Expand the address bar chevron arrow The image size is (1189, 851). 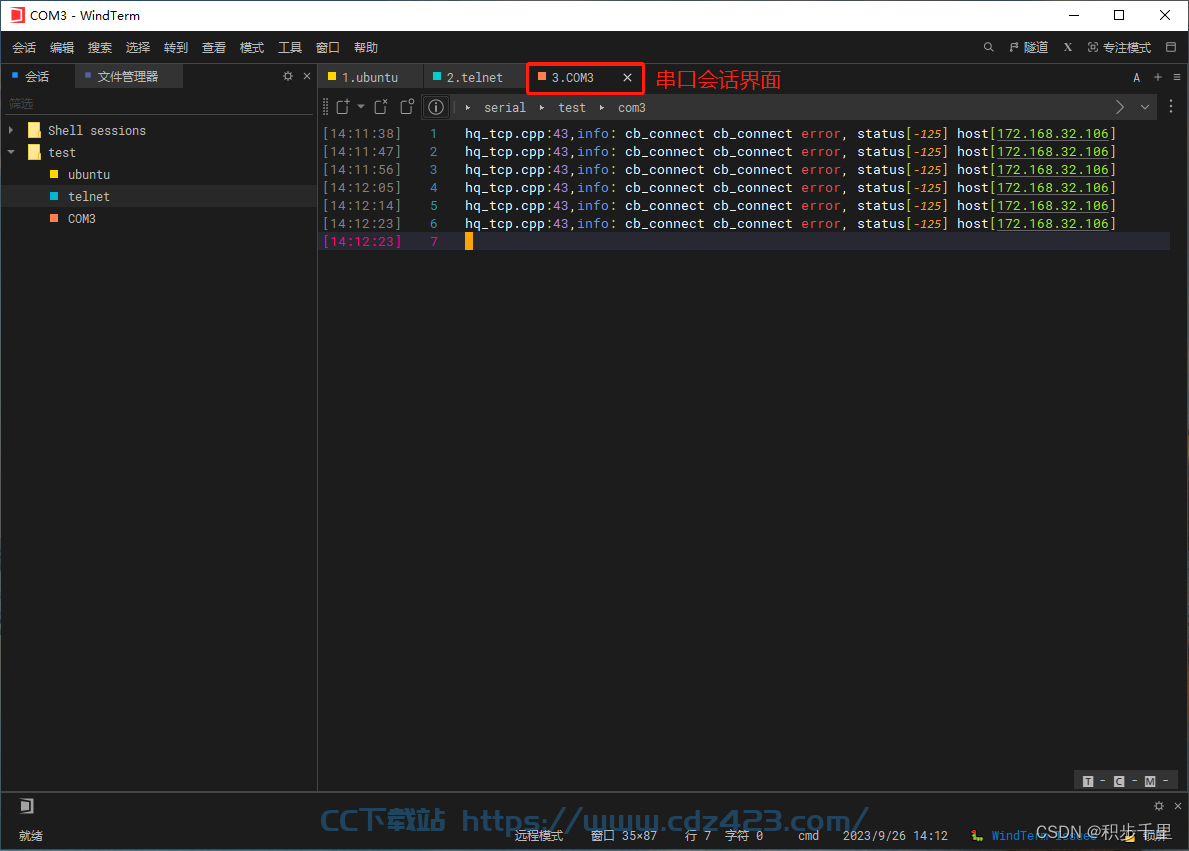(1120, 107)
